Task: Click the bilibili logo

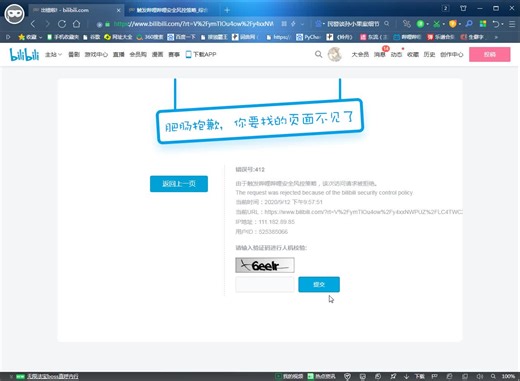Action: coord(24,54)
